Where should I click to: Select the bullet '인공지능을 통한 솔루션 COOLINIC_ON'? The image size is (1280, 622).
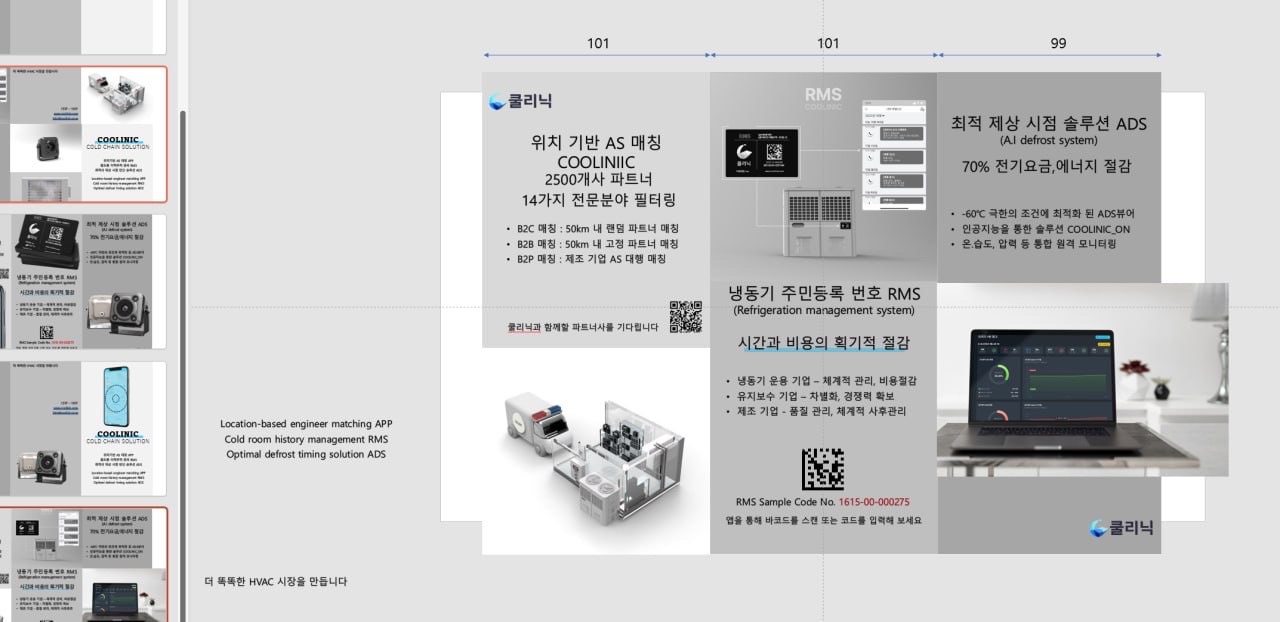[1038, 229]
